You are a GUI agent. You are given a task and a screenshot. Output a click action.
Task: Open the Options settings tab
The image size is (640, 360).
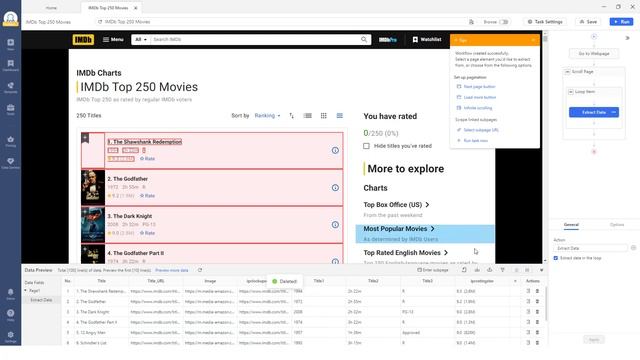[617, 225]
